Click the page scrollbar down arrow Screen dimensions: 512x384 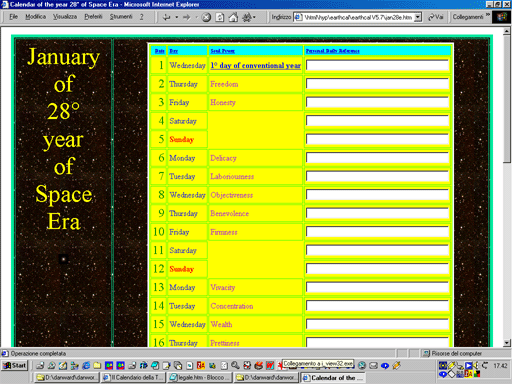click(507, 343)
